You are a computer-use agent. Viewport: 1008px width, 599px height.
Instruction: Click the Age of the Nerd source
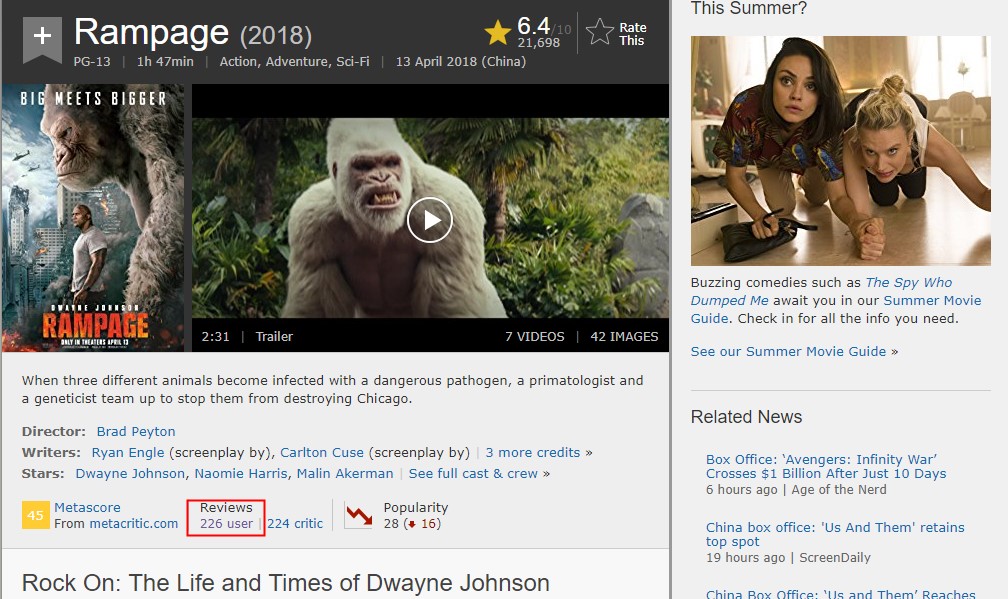[x=839, y=490]
